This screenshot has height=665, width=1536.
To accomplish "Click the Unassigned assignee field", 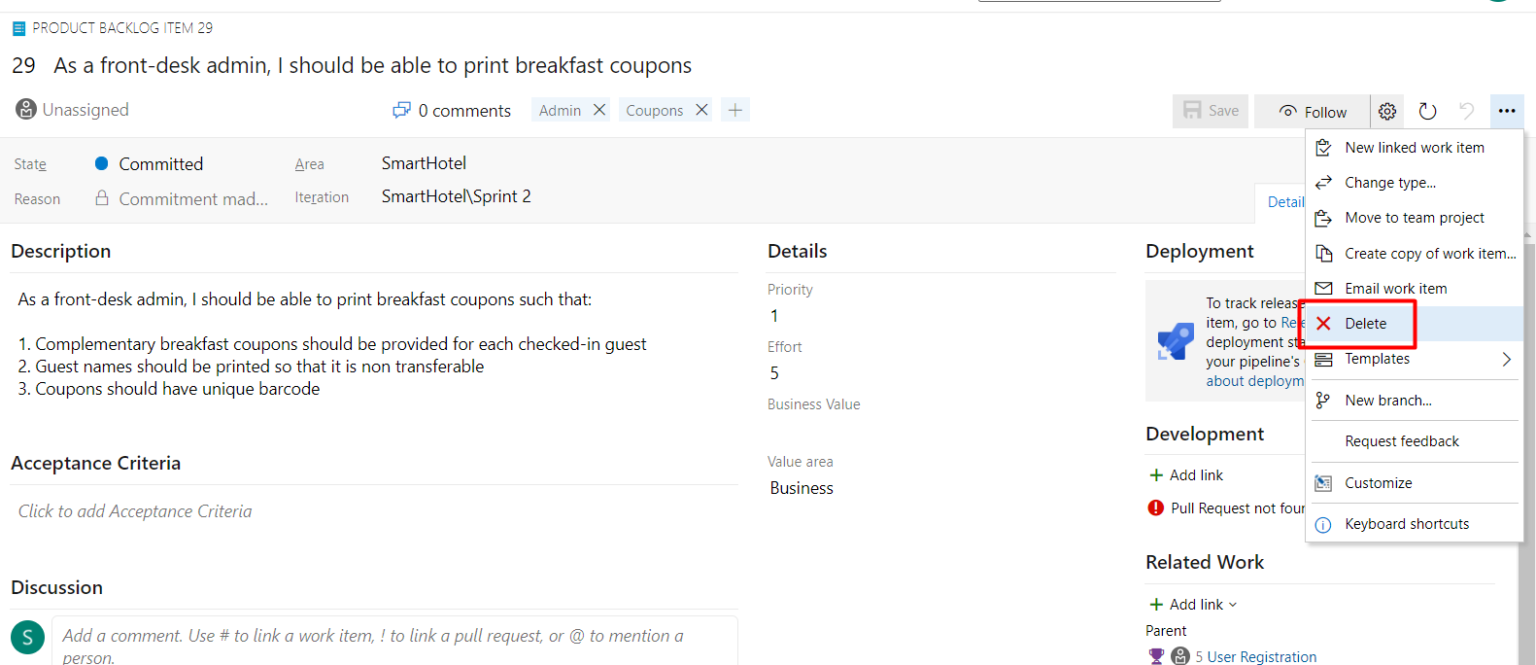I will coord(73,110).
